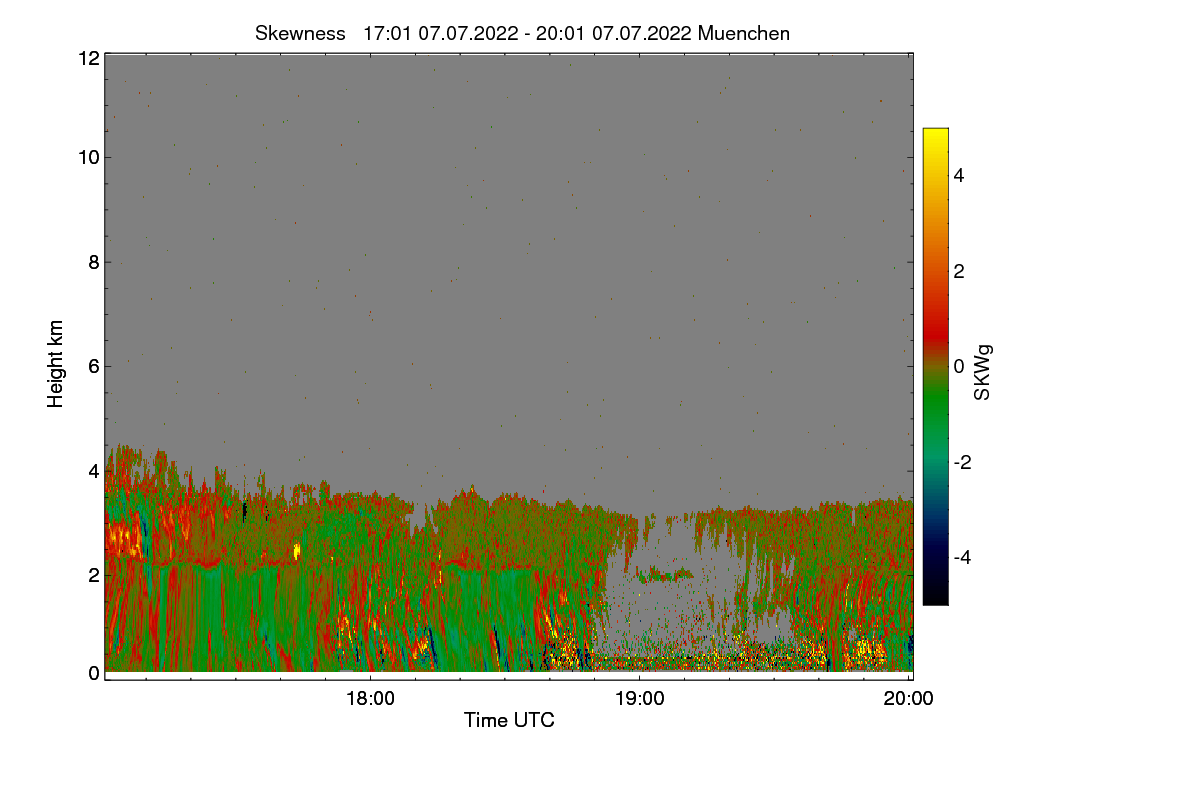Click the plot title 'Skewness ... Muenchen'

click(522, 33)
